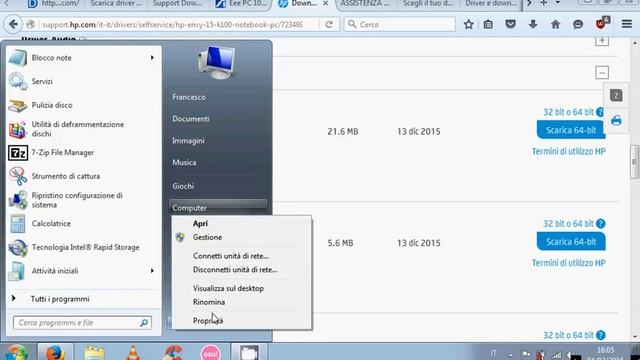The height and width of the screenshot is (360, 640).
Task: Open Immagini from Start menu
Action: [x=188, y=141]
